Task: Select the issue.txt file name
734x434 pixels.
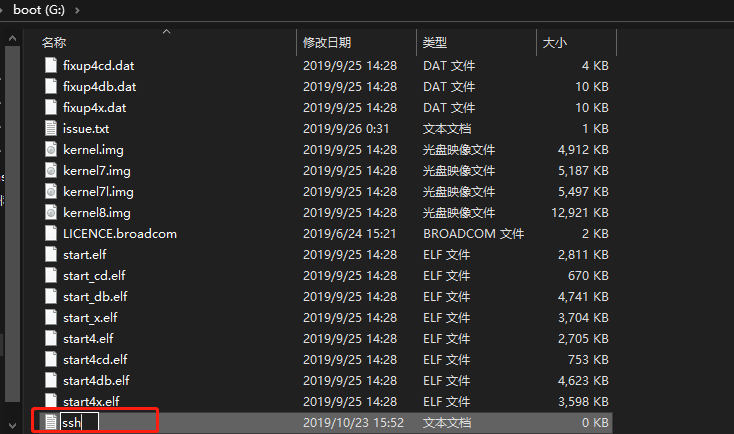Action: (86, 129)
